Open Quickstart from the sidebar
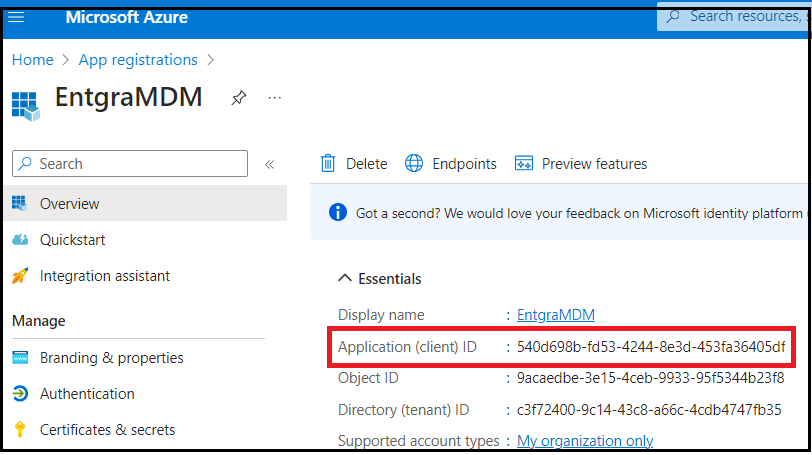Viewport: 812px width, 455px height. pos(72,240)
